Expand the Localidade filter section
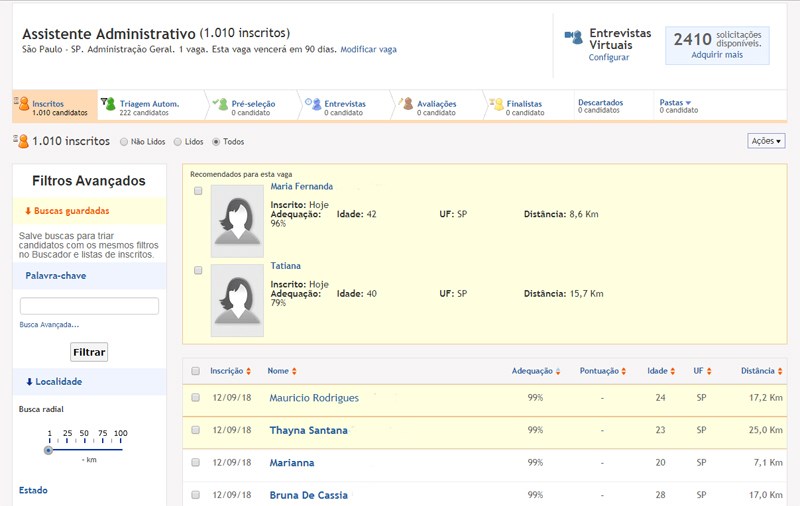This screenshot has width=800, height=506. click(89, 382)
